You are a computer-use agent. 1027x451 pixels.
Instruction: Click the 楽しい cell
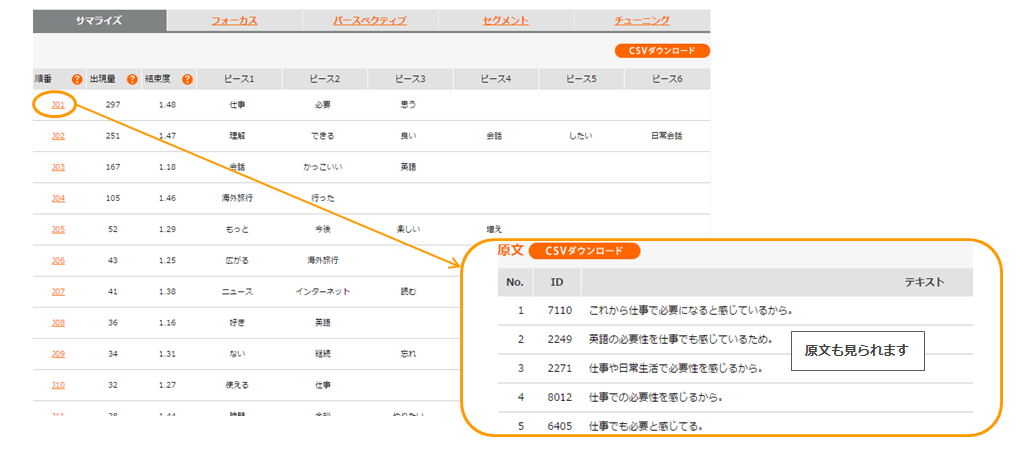(x=408, y=229)
